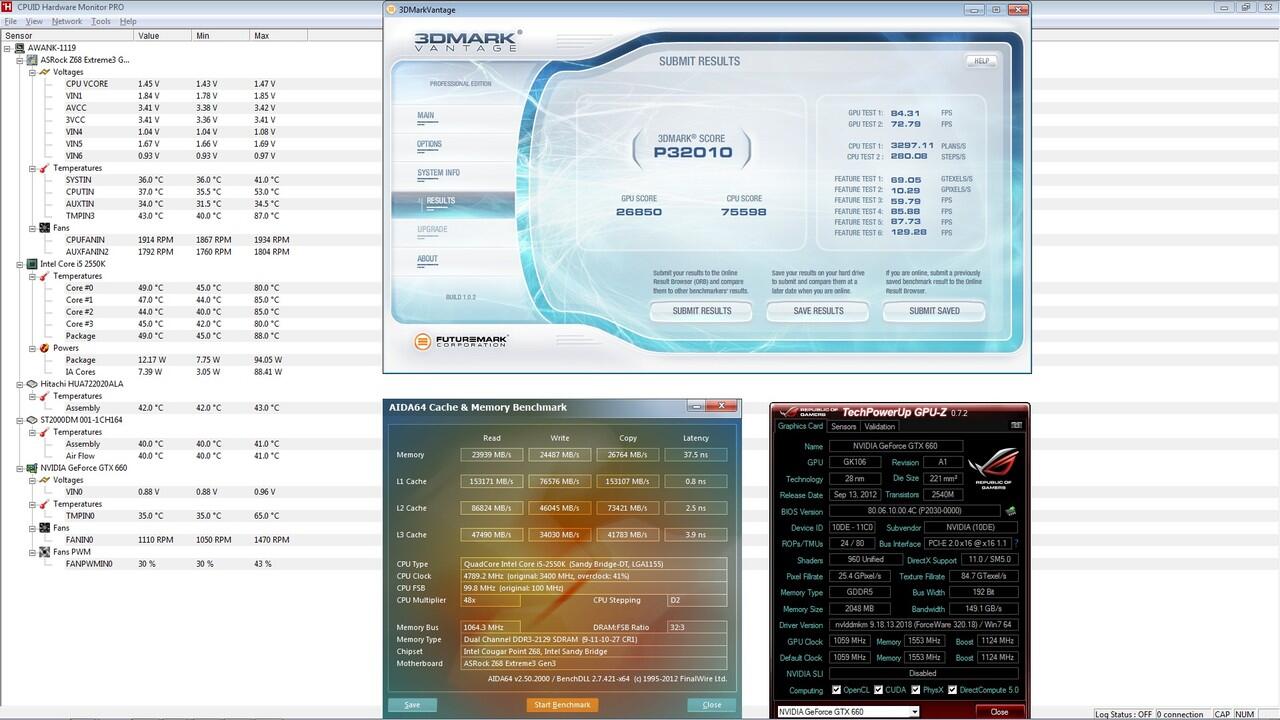The width and height of the screenshot is (1280, 720).
Task: Click the 3DMark Vantage title bar icon
Action: point(391,10)
